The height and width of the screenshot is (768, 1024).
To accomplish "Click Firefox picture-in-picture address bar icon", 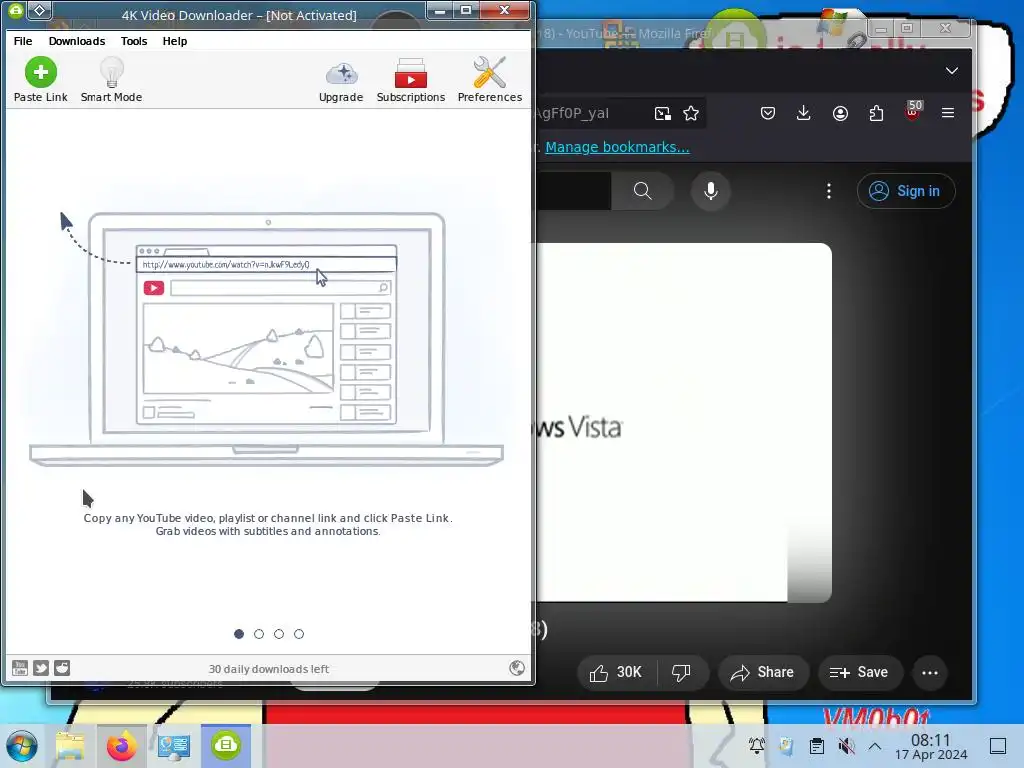I will (663, 114).
